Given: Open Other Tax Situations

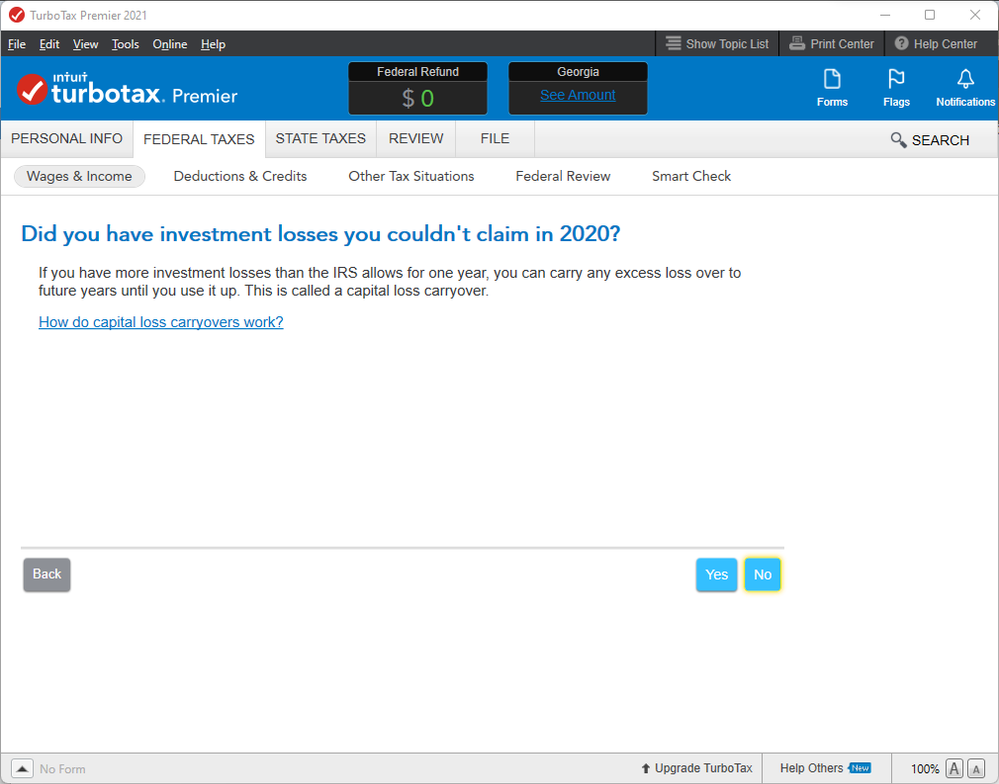Looking at the screenshot, I should click(x=411, y=176).
